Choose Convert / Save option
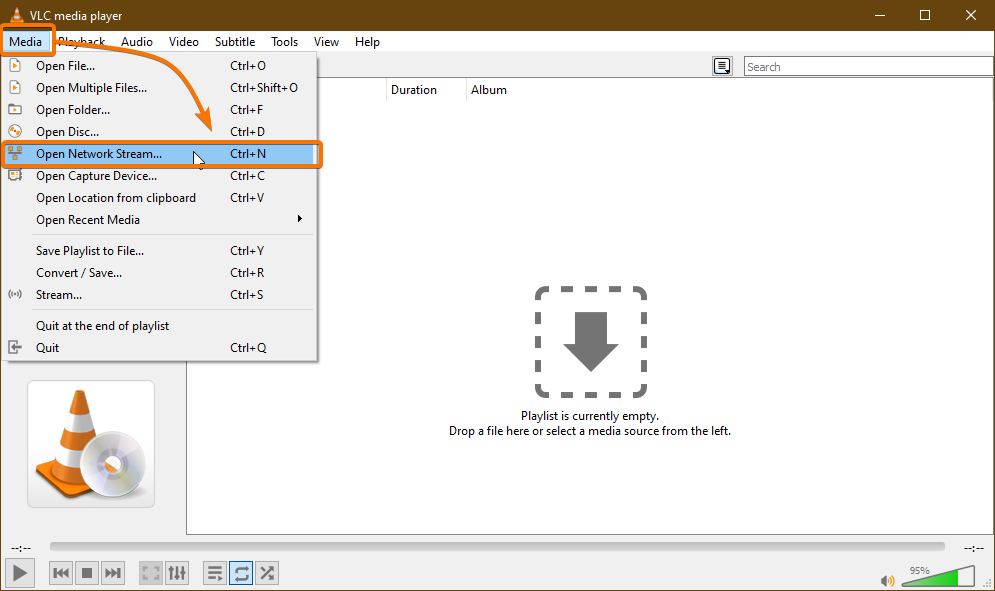 79,273
